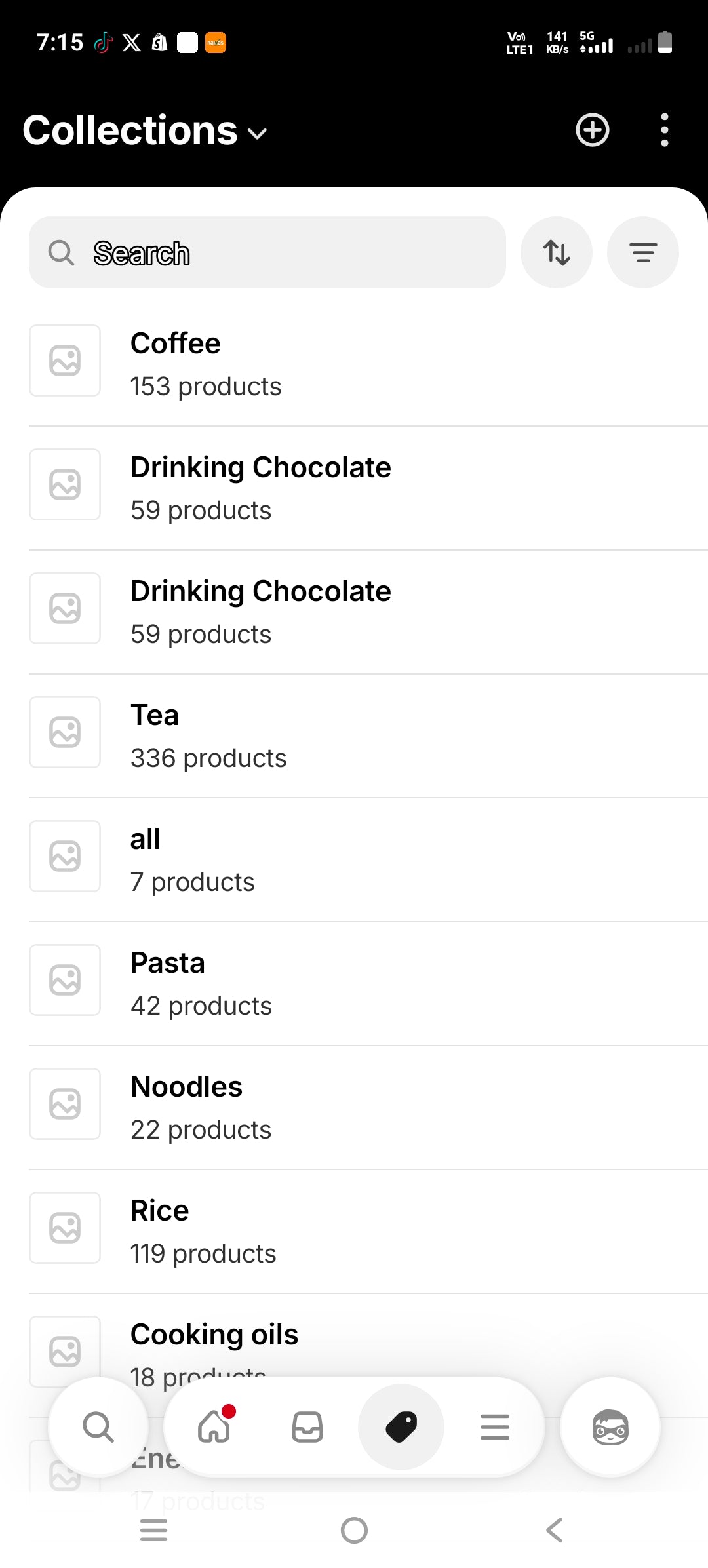Viewport: 708px width, 1568px height.
Task: Select the Pasta collection thumbnail
Action: click(x=65, y=980)
